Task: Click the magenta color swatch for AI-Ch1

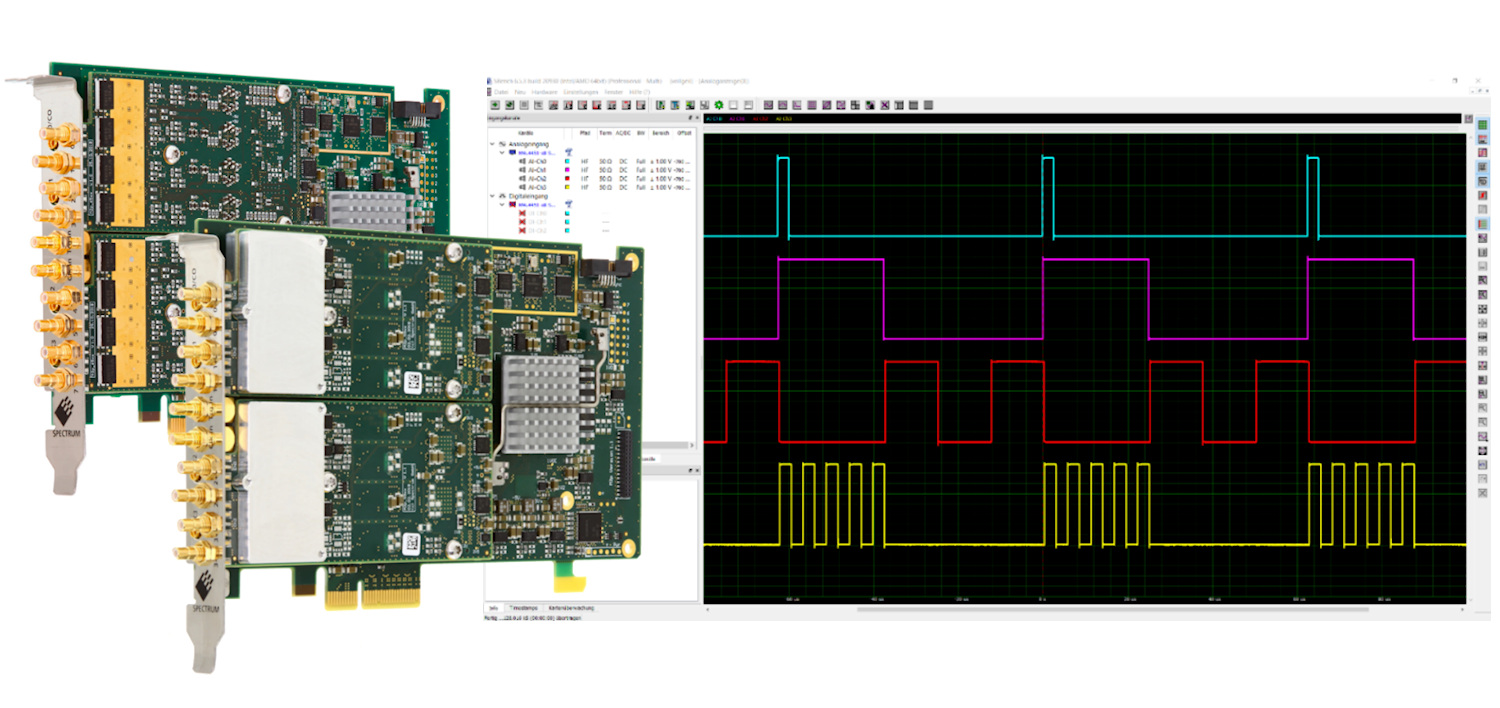Action: (x=567, y=170)
